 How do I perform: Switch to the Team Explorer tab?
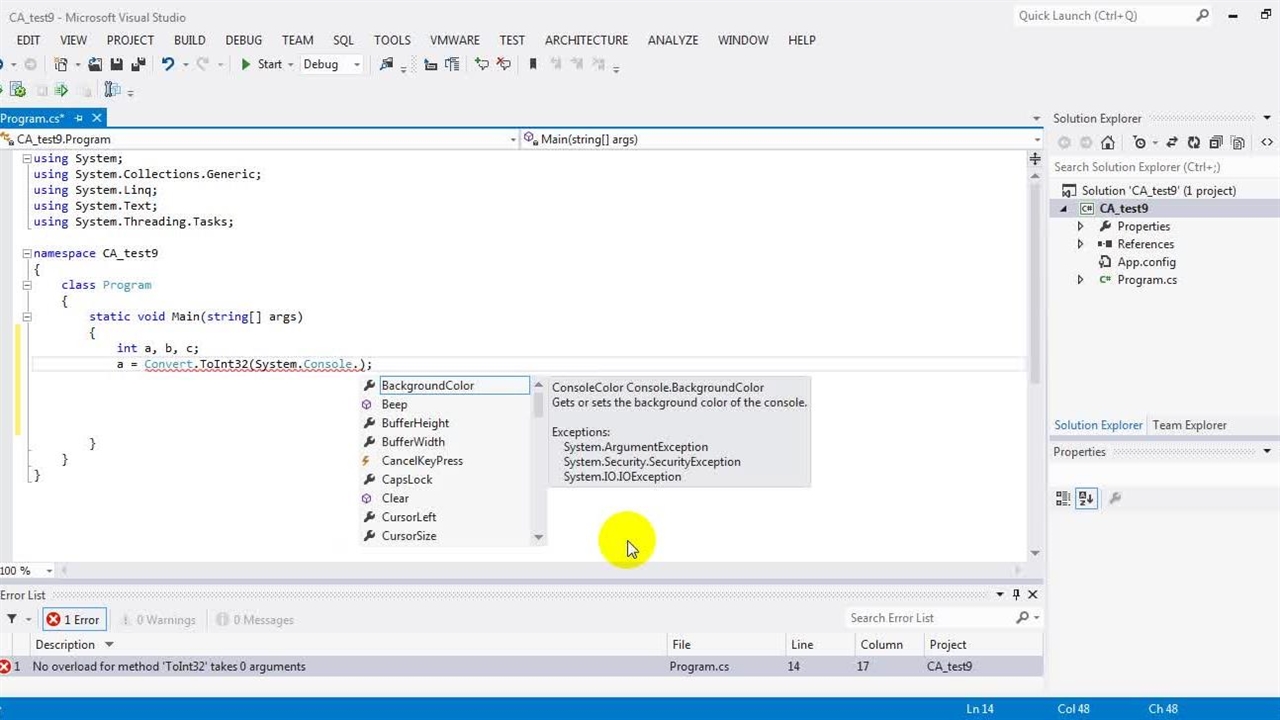click(1189, 425)
